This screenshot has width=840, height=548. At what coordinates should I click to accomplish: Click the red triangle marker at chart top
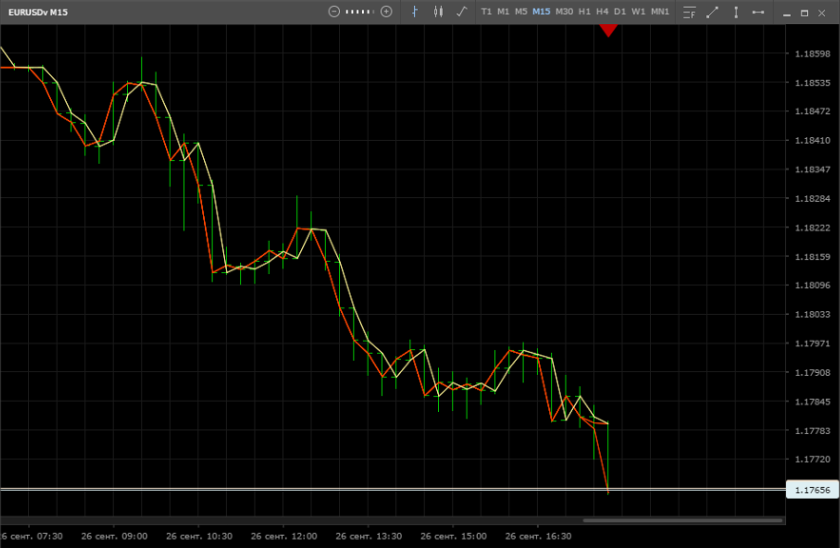[x=608, y=30]
